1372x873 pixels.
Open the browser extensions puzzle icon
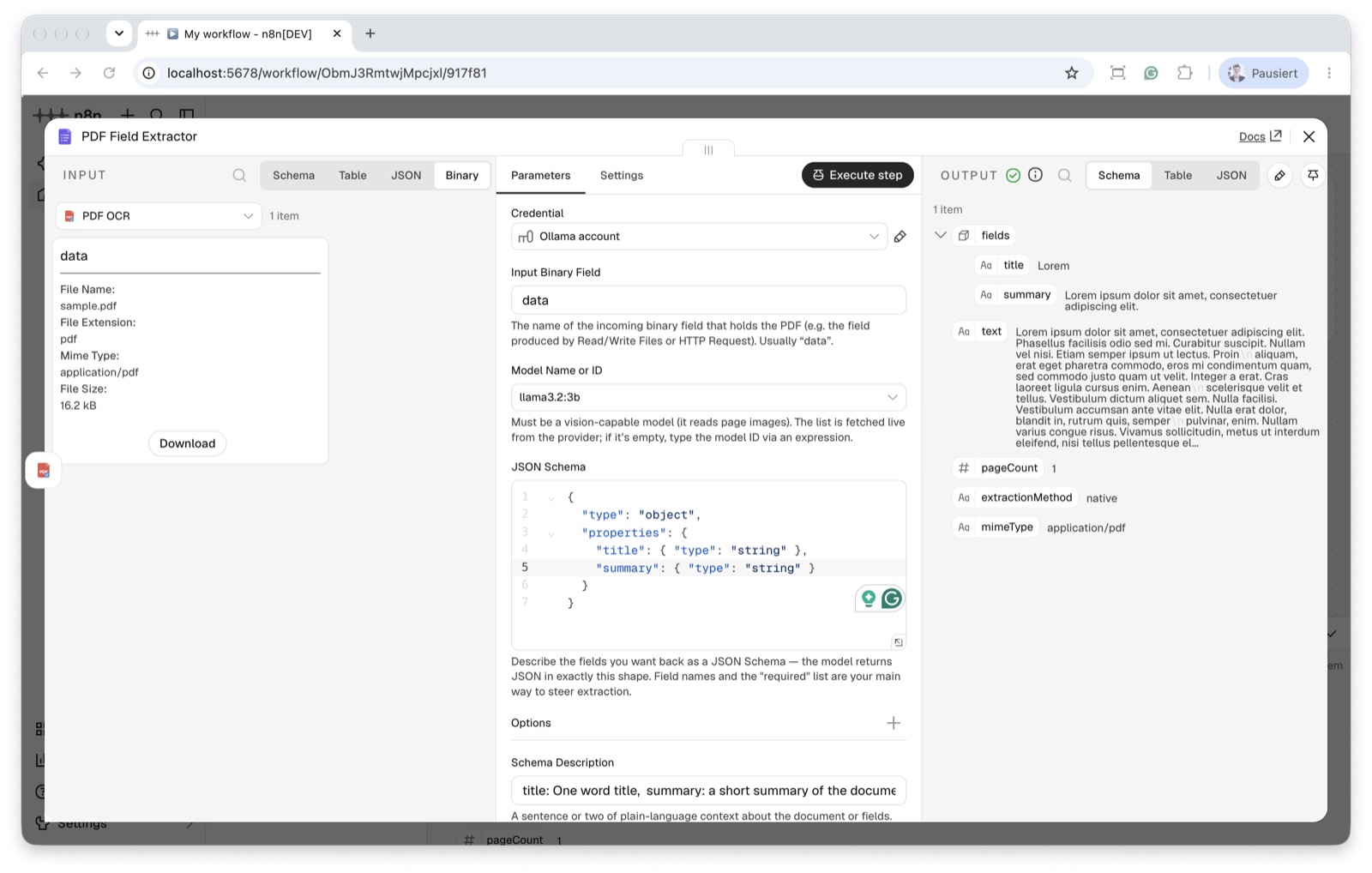tap(1184, 73)
